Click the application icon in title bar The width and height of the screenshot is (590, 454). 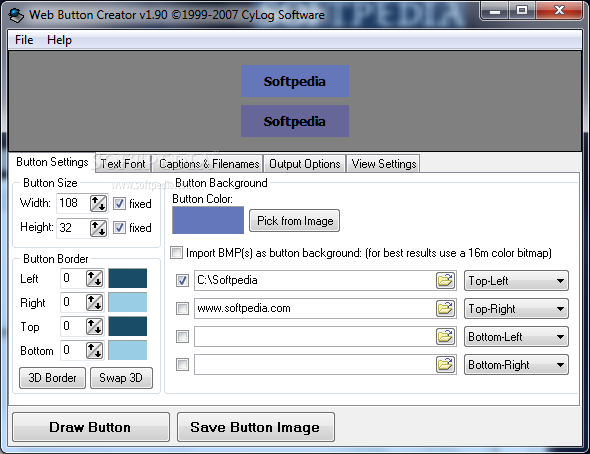pos(16,15)
